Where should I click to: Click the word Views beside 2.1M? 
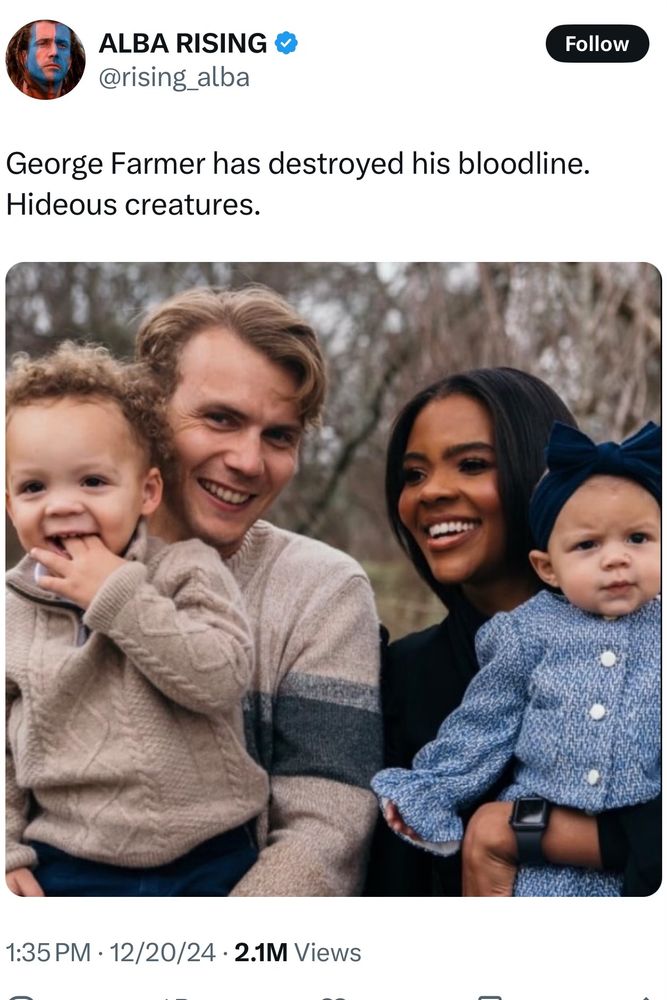click(328, 952)
